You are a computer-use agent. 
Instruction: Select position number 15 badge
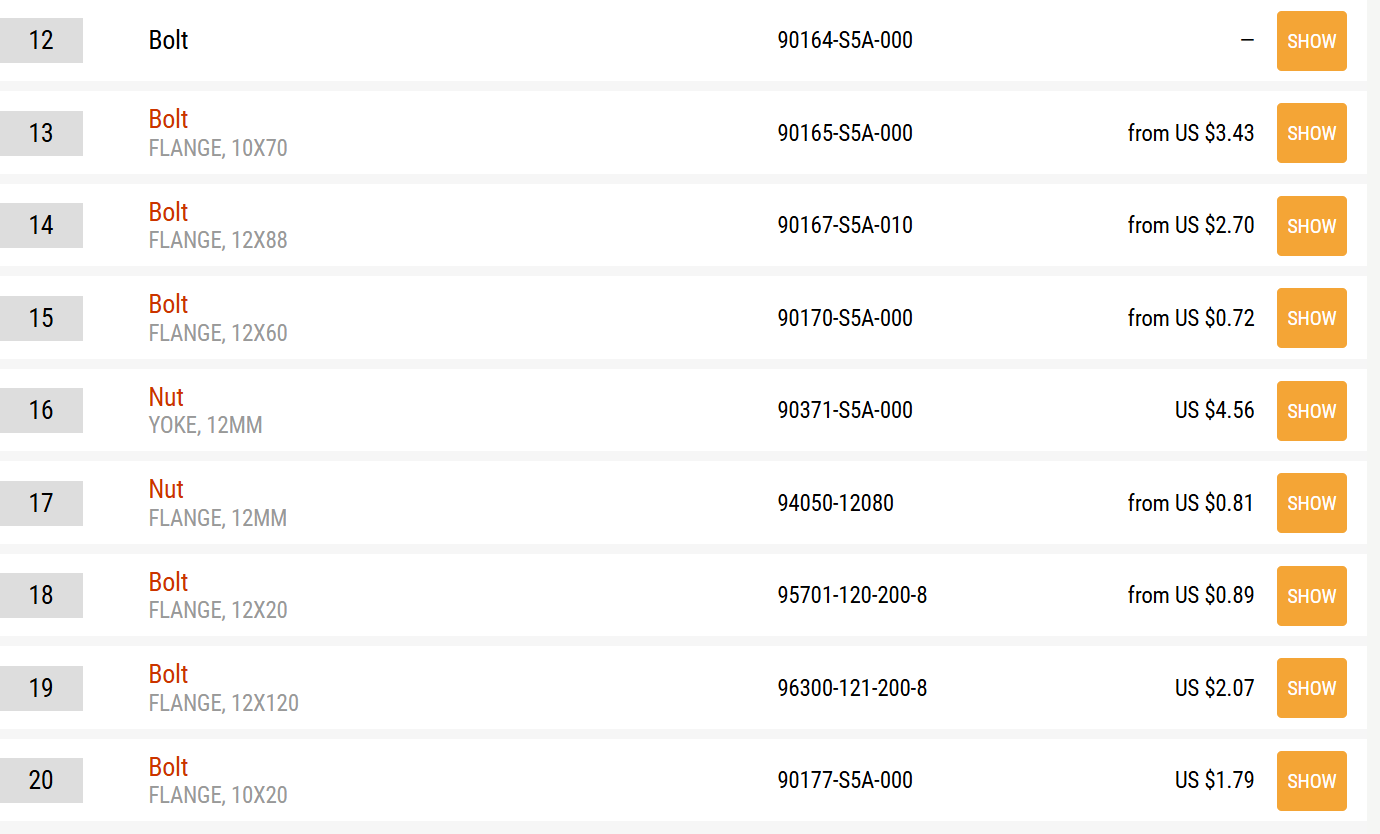[x=41, y=318]
